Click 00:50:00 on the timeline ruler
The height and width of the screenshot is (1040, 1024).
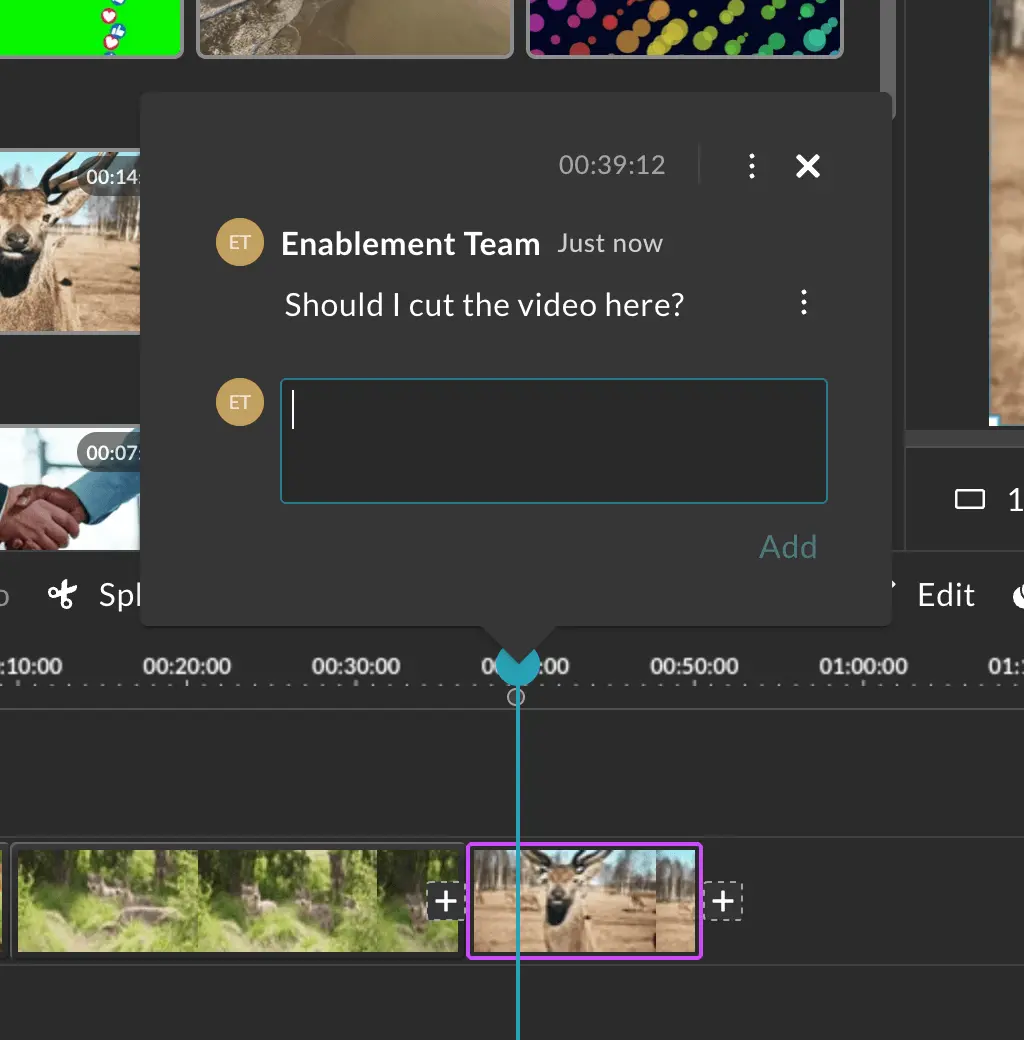694,666
